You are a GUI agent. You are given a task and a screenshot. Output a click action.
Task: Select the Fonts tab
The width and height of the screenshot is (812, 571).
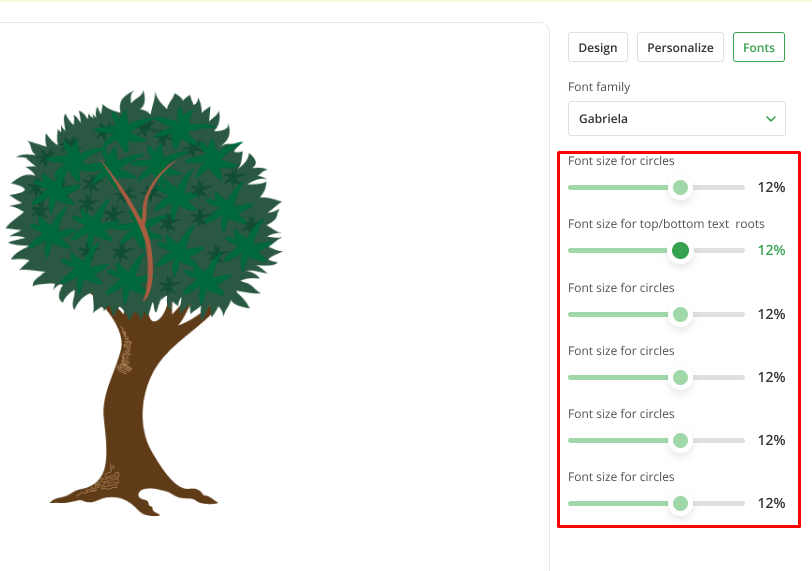[x=759, y=47]
